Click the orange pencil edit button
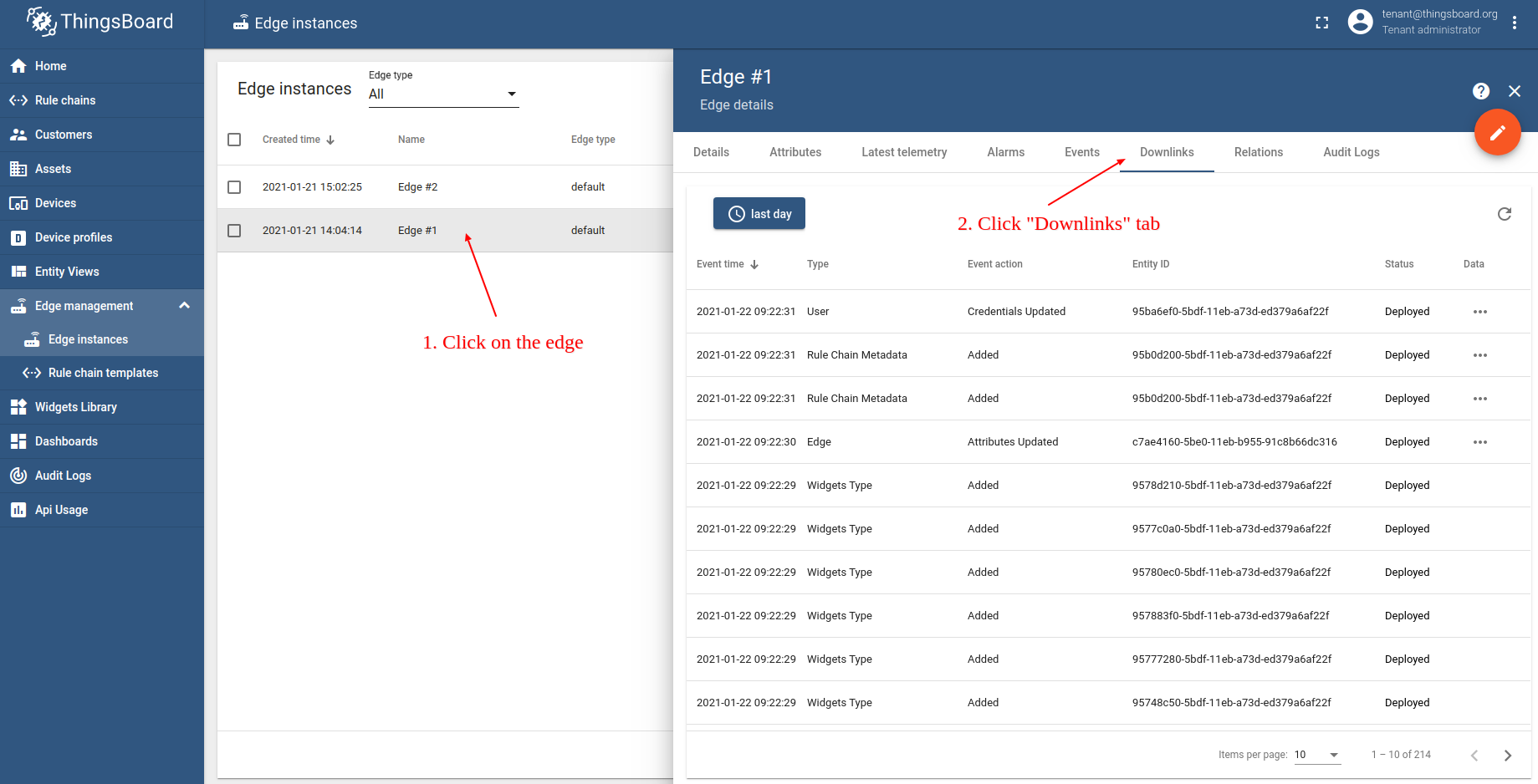Image resolution: width=1538 pixels, height=784 pixels. (1497, 132)
